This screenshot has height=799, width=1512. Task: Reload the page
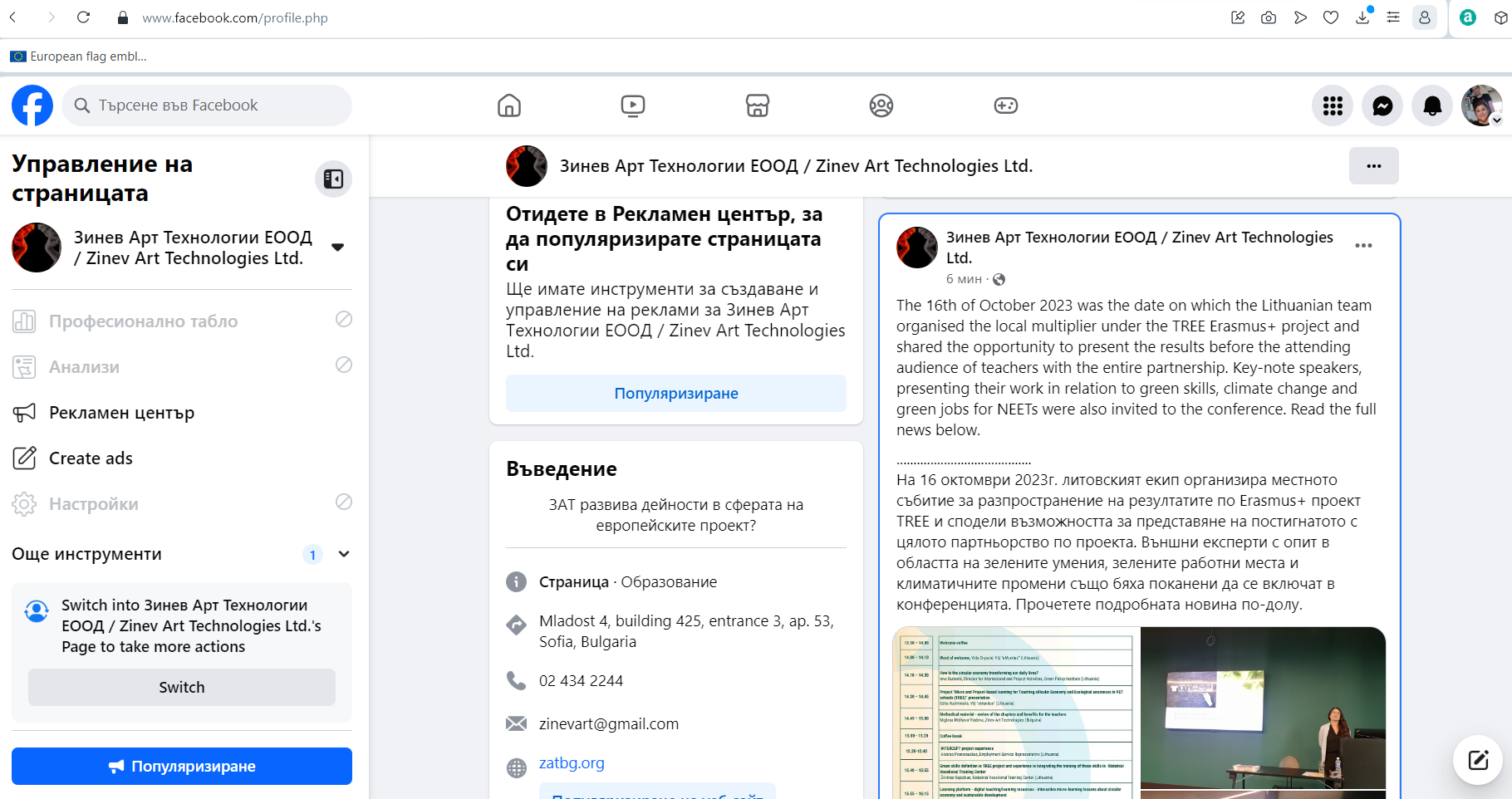pos(83,17)
